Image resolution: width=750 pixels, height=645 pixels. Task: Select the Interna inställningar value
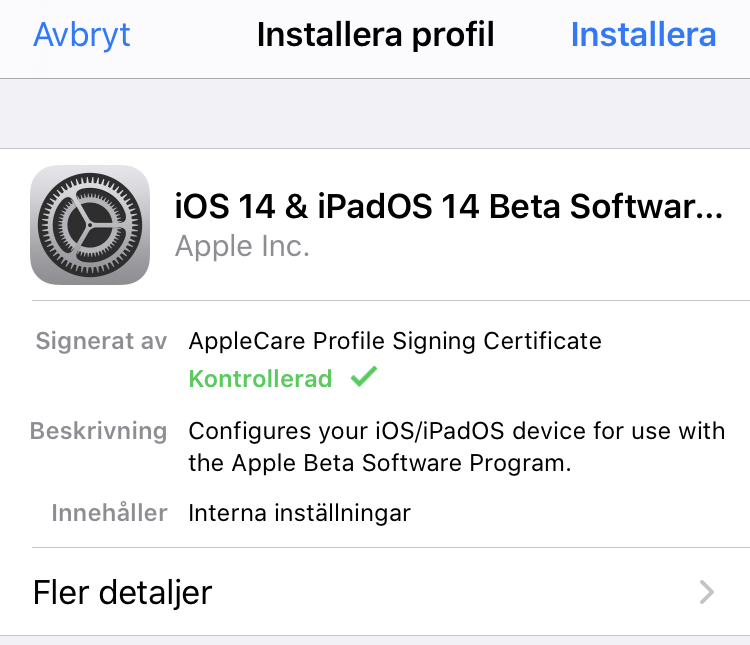point(299,513)
